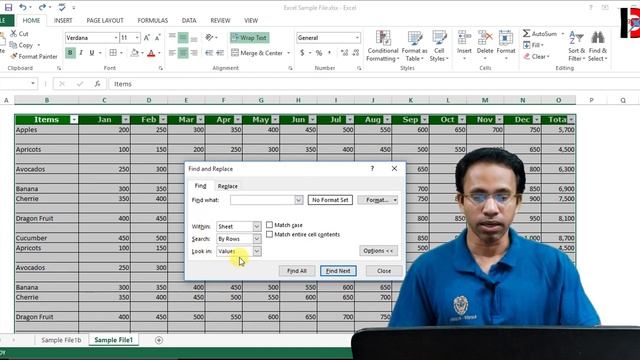Toggle Bold formatting

click(70, 53)
